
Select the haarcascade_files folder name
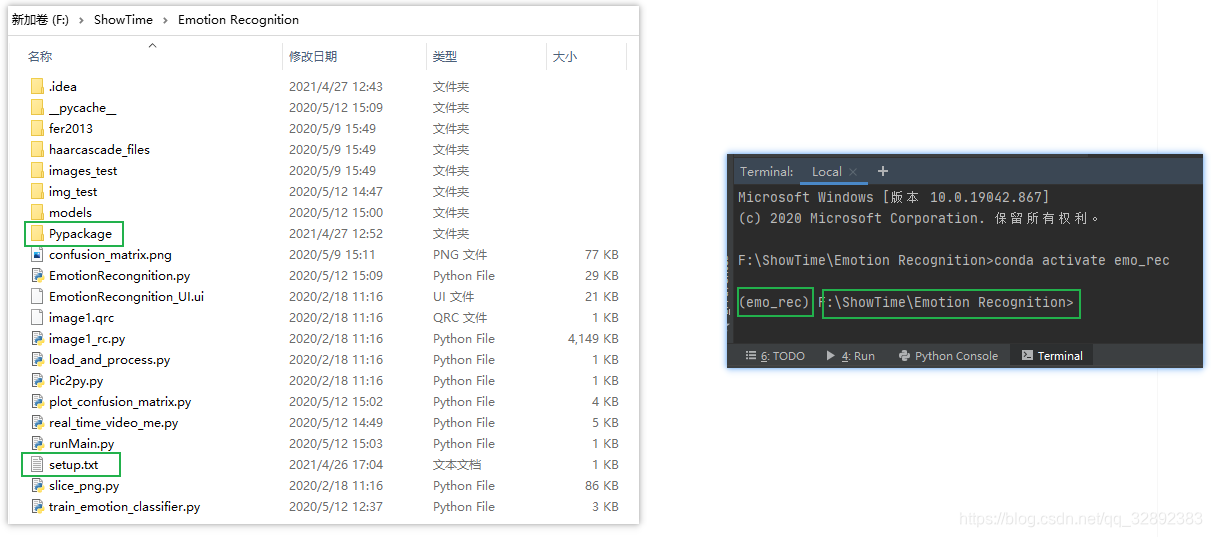[99, 149]
